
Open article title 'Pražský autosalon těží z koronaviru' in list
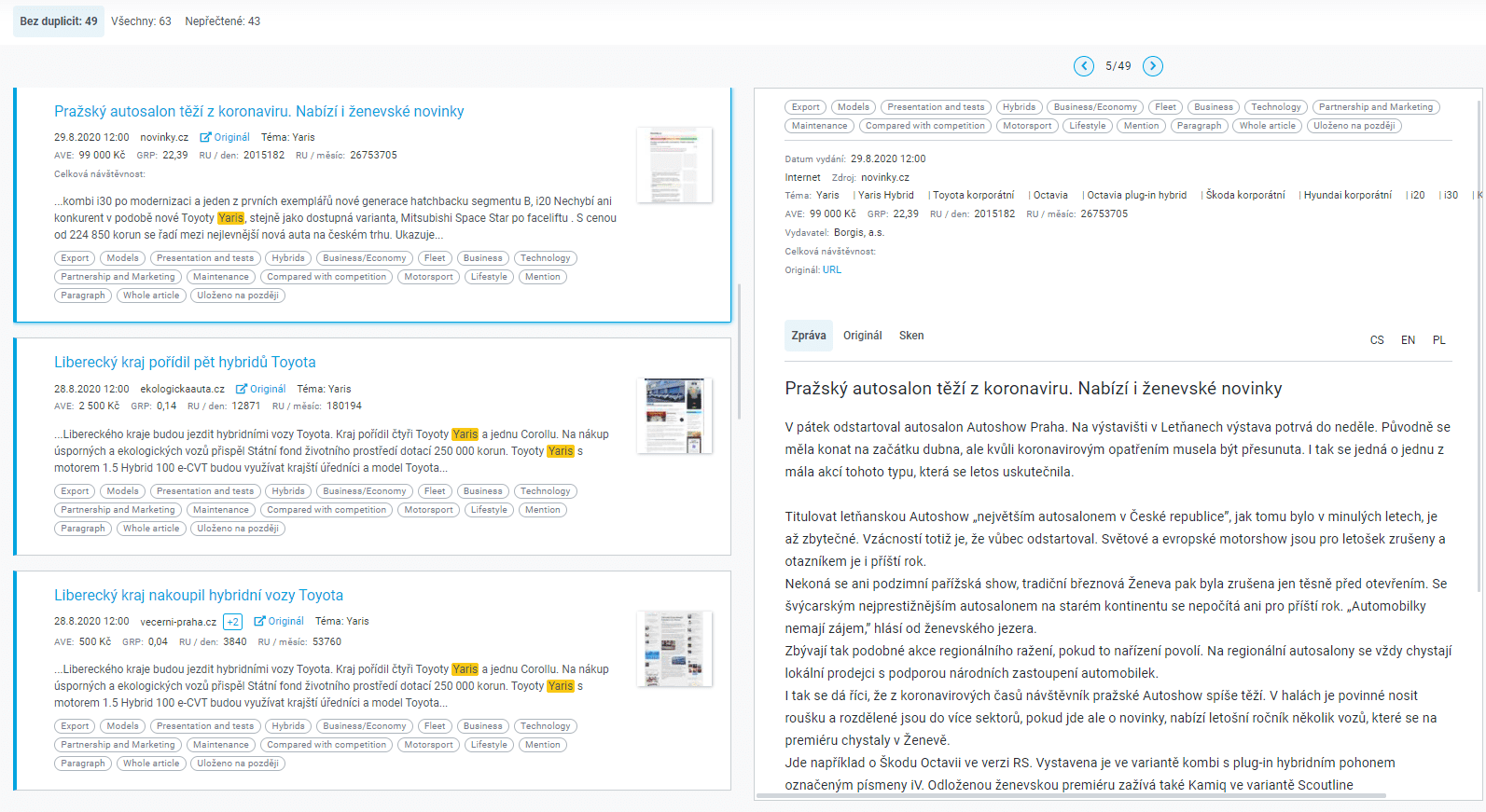pos(259,112)
